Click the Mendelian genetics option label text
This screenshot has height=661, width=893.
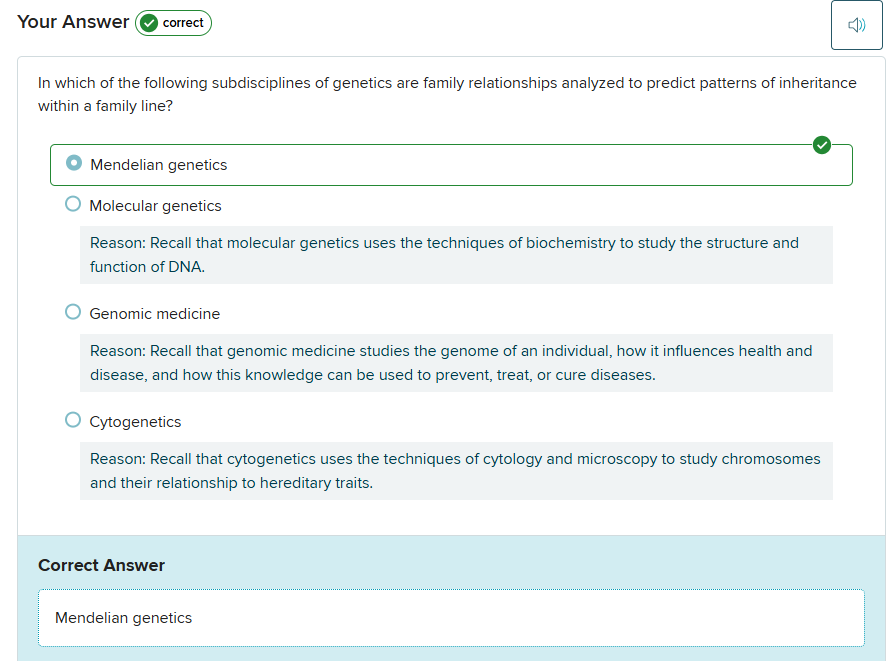[x=159, y=165]
